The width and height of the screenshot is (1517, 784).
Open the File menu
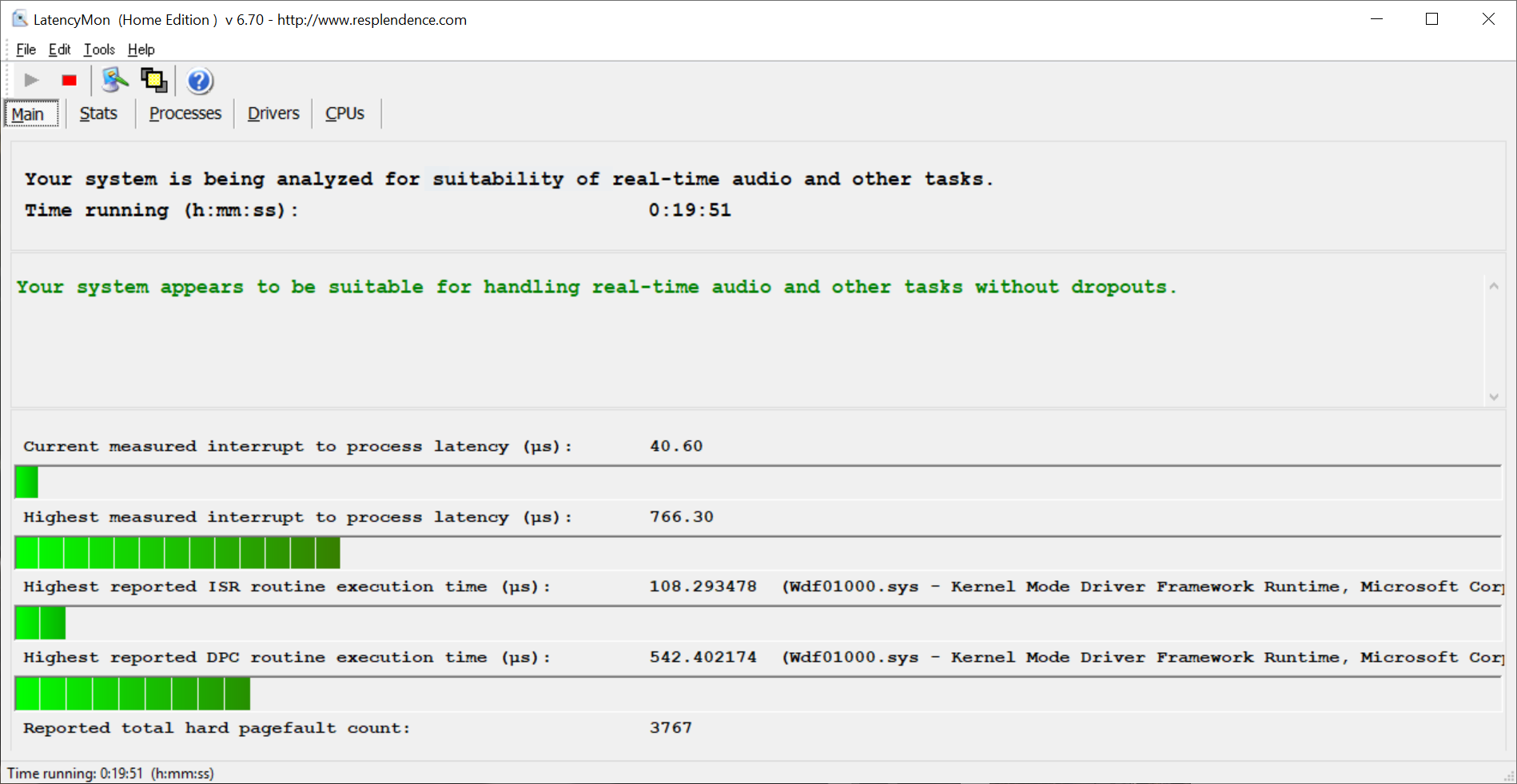coord(26,50)
